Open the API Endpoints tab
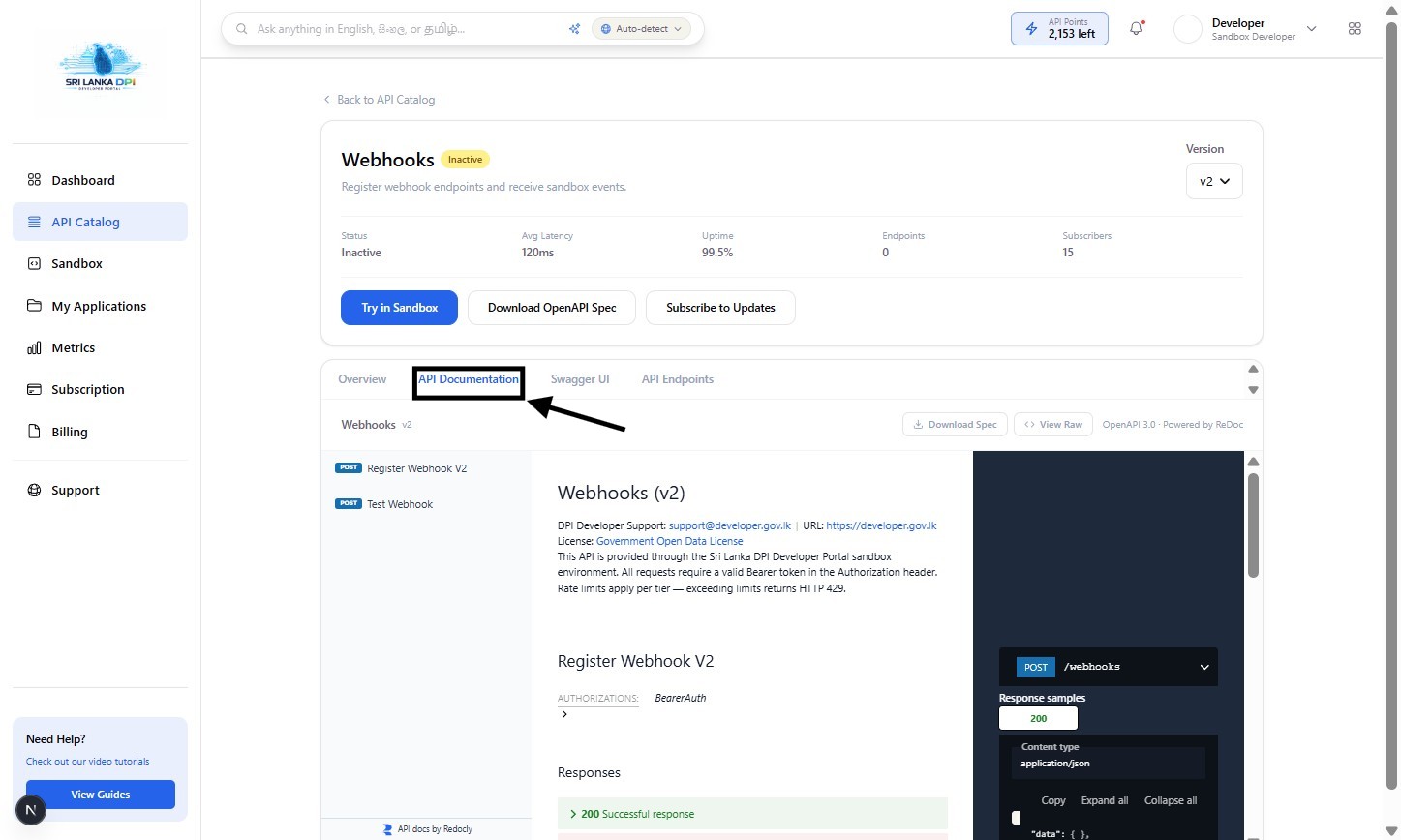 click(x=678, y=379)
